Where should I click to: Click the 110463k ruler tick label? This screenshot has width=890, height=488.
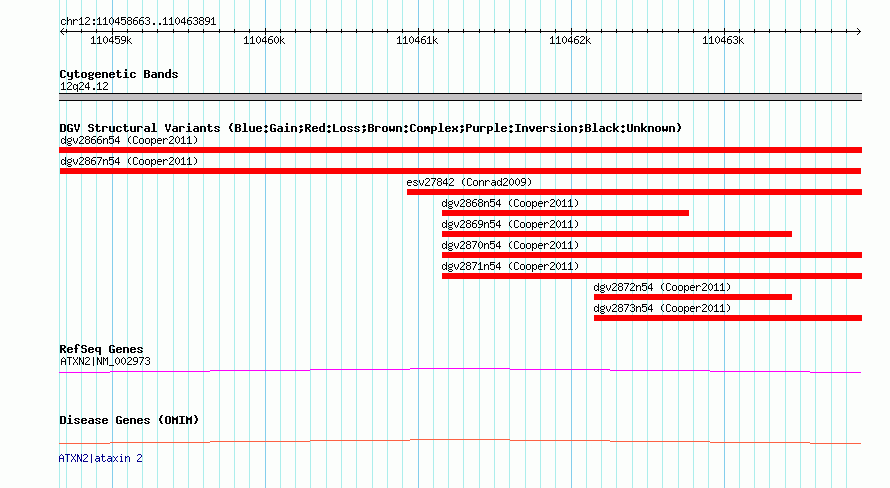tap(723, 40)
